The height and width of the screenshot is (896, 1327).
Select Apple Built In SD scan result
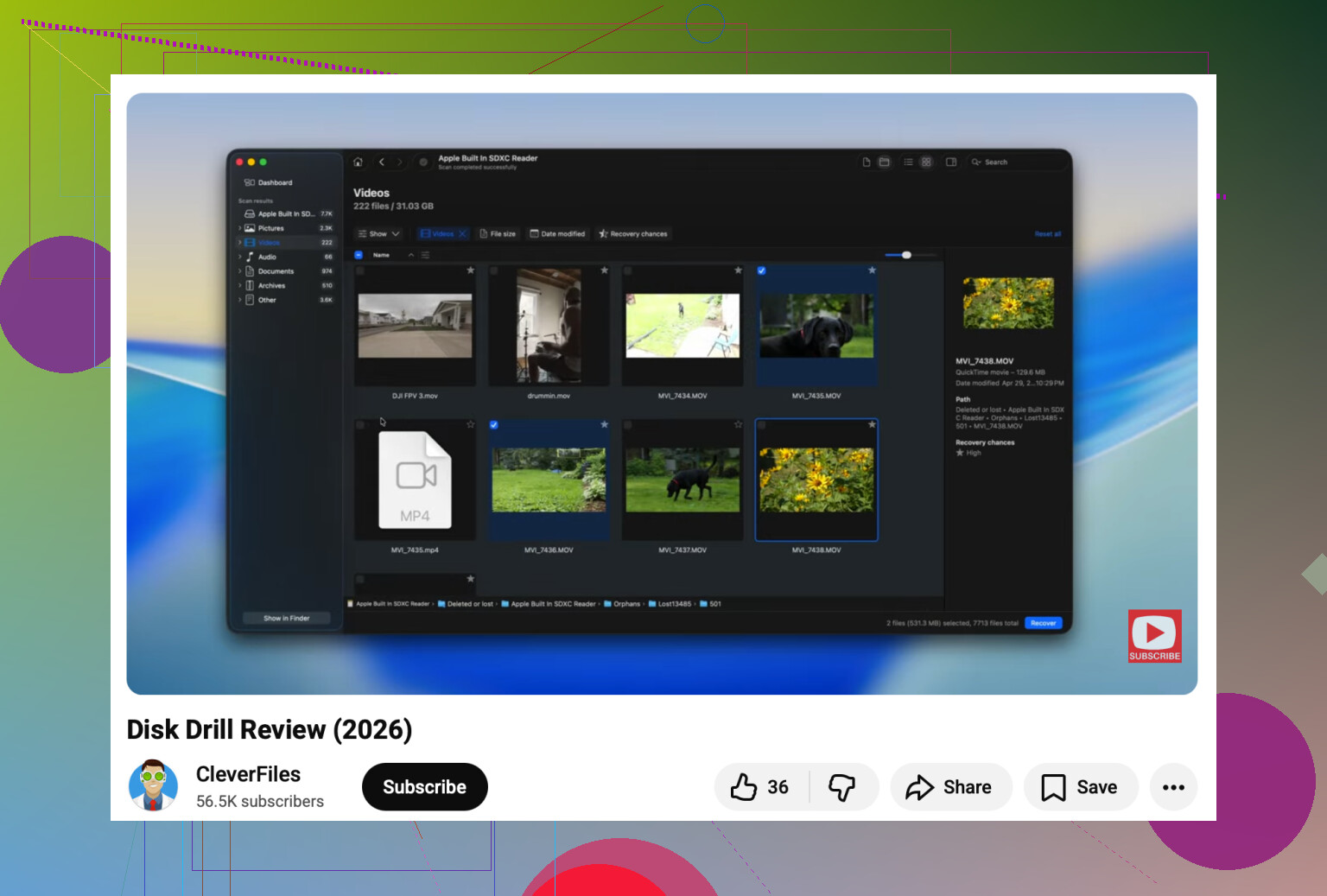tap(287, 214)
